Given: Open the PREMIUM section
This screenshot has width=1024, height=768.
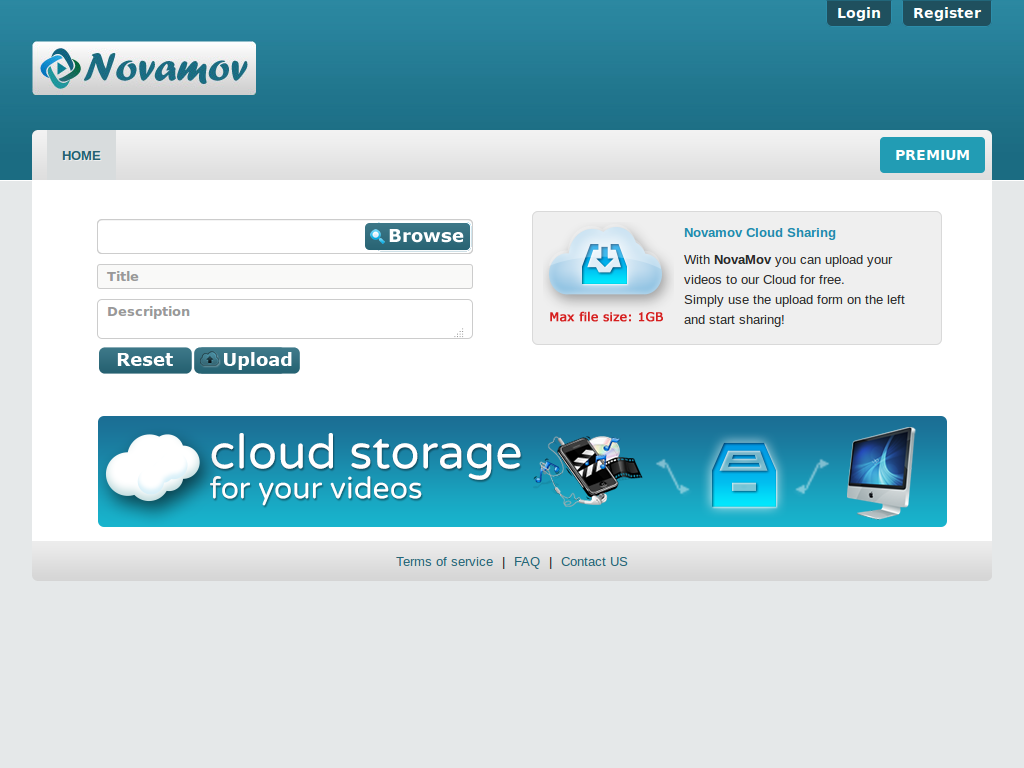Looking at the screenshot, I should point(932,155).
